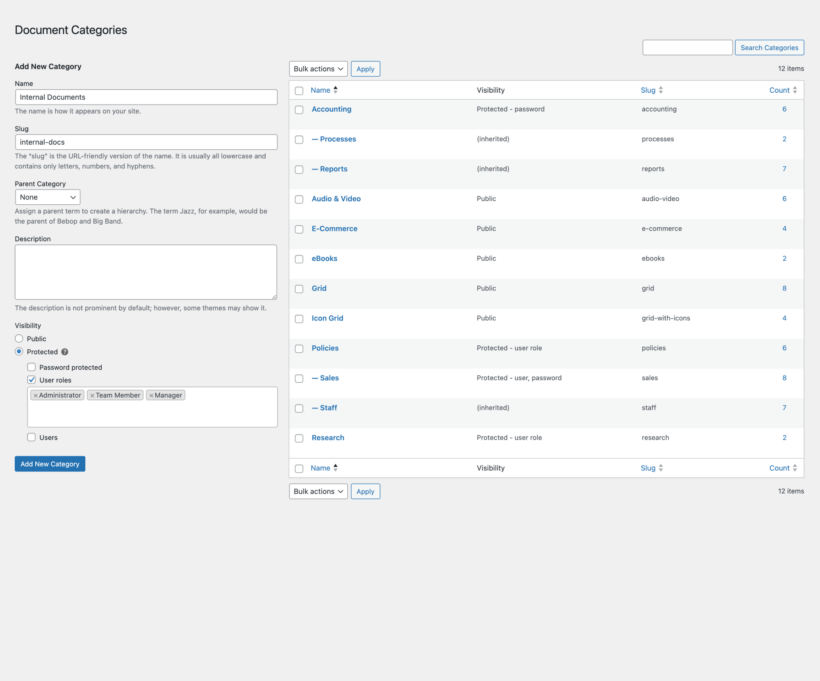The image size is (820, 681).
Task: Click the Add New Category button
Action: pos(51,463)
